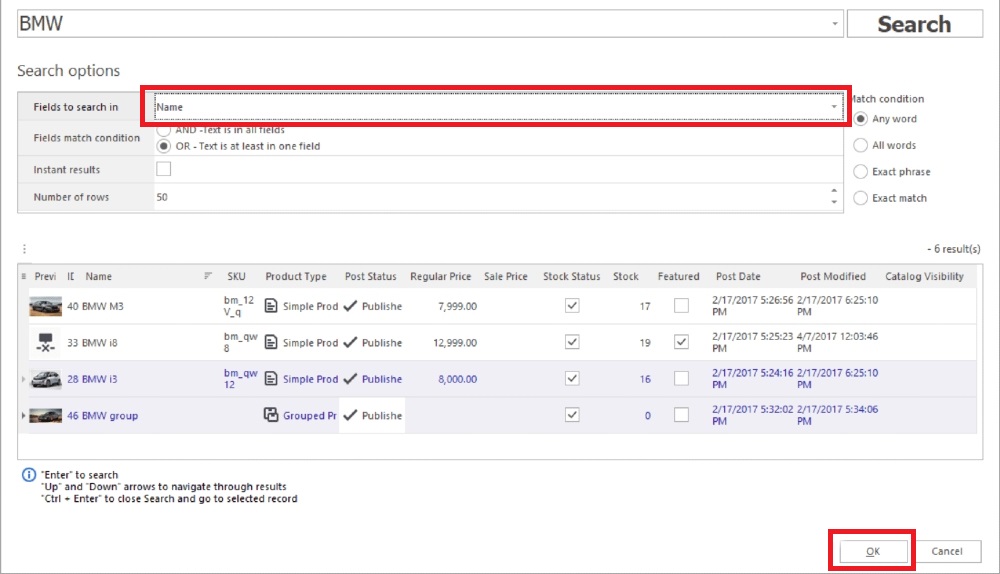Click the Name column filter icon
Viewport: 1000px width, 574px height.
coord(208,276)
